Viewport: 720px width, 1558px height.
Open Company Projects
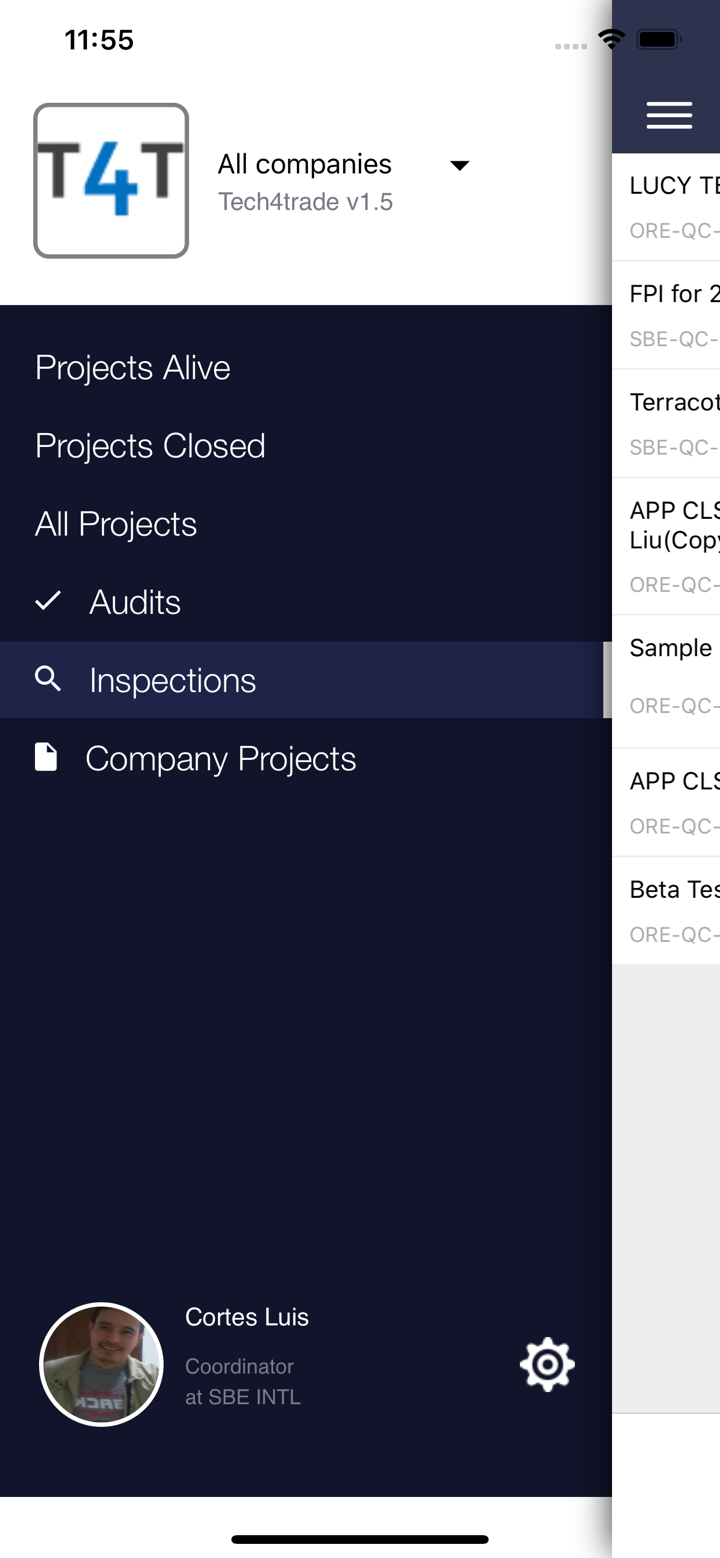click(x=222, y=757)
